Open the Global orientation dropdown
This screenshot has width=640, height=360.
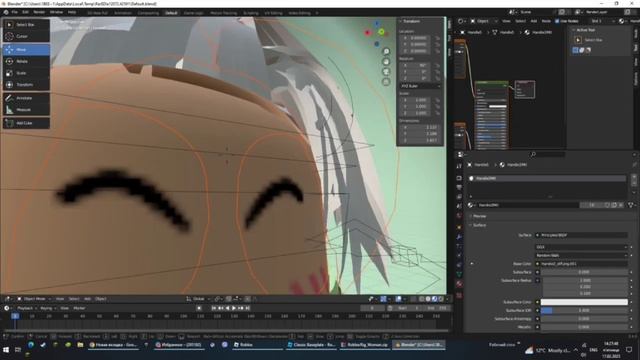click(198, 299)
